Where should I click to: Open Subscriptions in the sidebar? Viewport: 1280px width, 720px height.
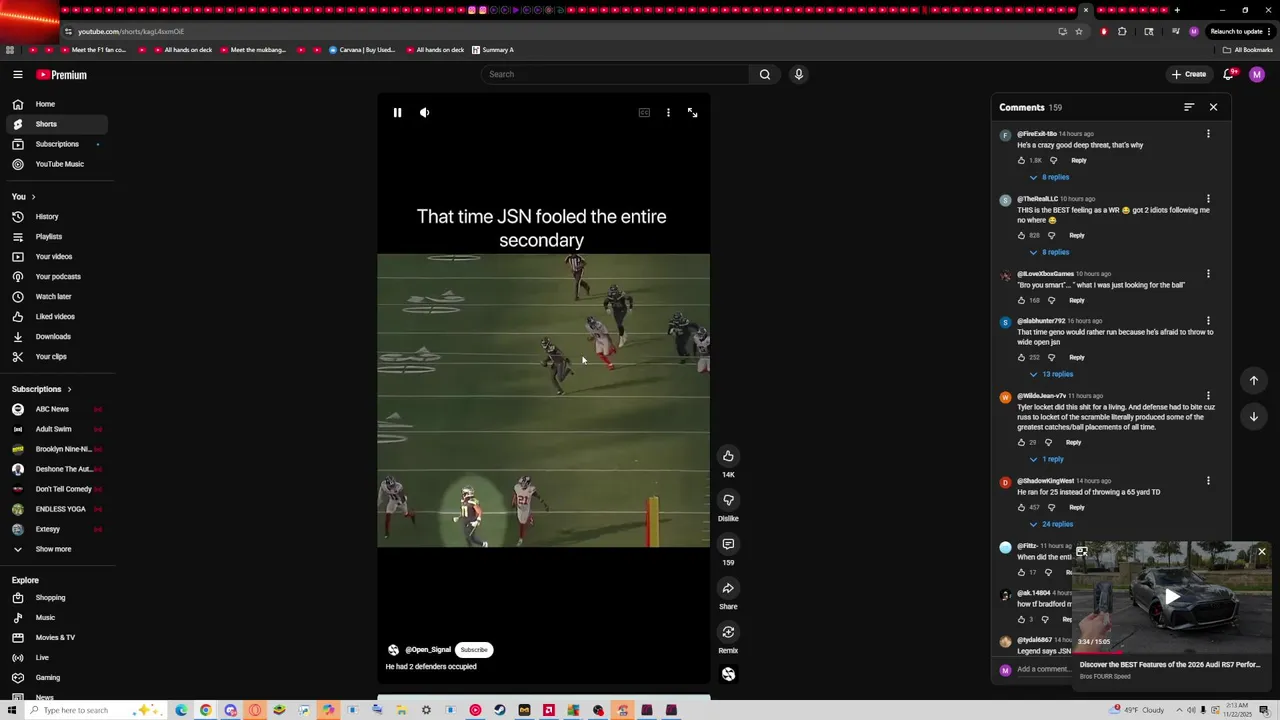click(56, 144)
